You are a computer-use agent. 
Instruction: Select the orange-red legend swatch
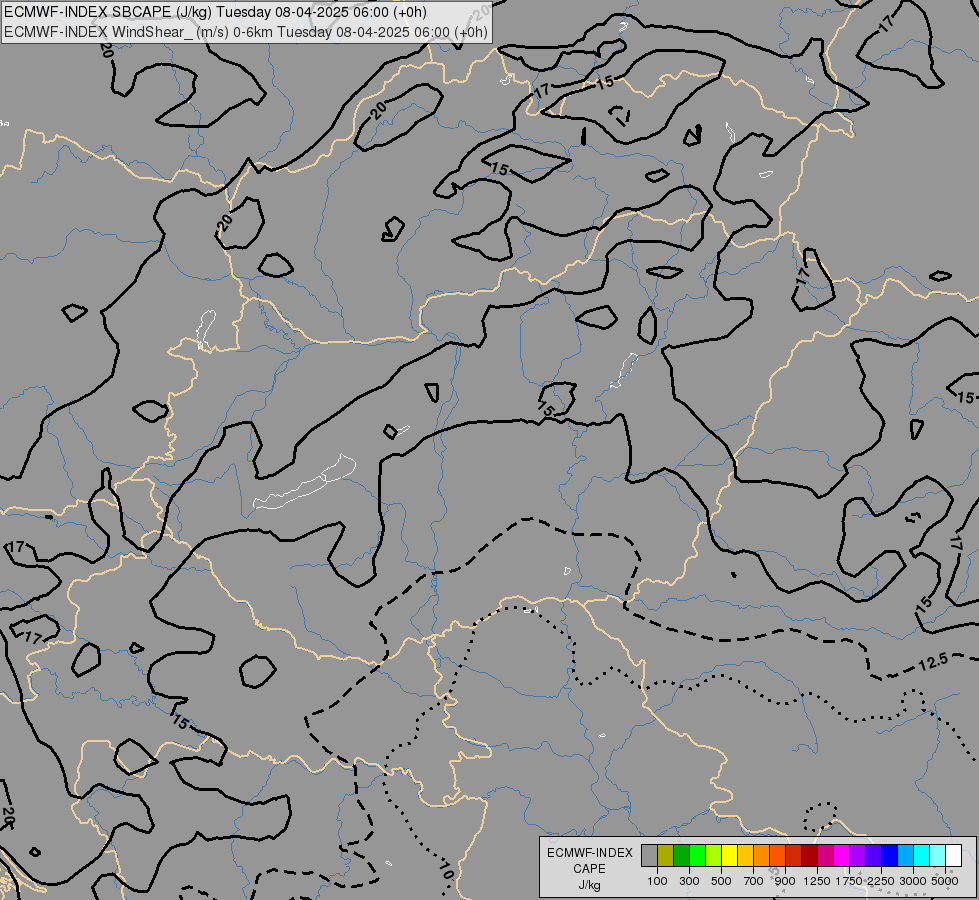[x=777, y=856]
